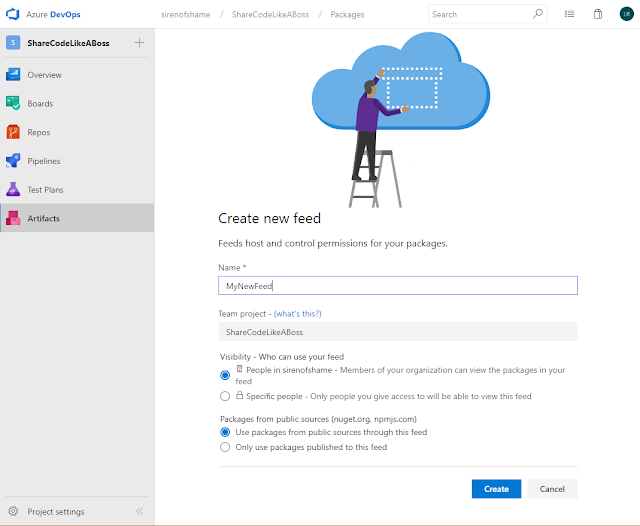Open the Repos hub icon
This screenshot has height=526, width=640.
(13, 132)
